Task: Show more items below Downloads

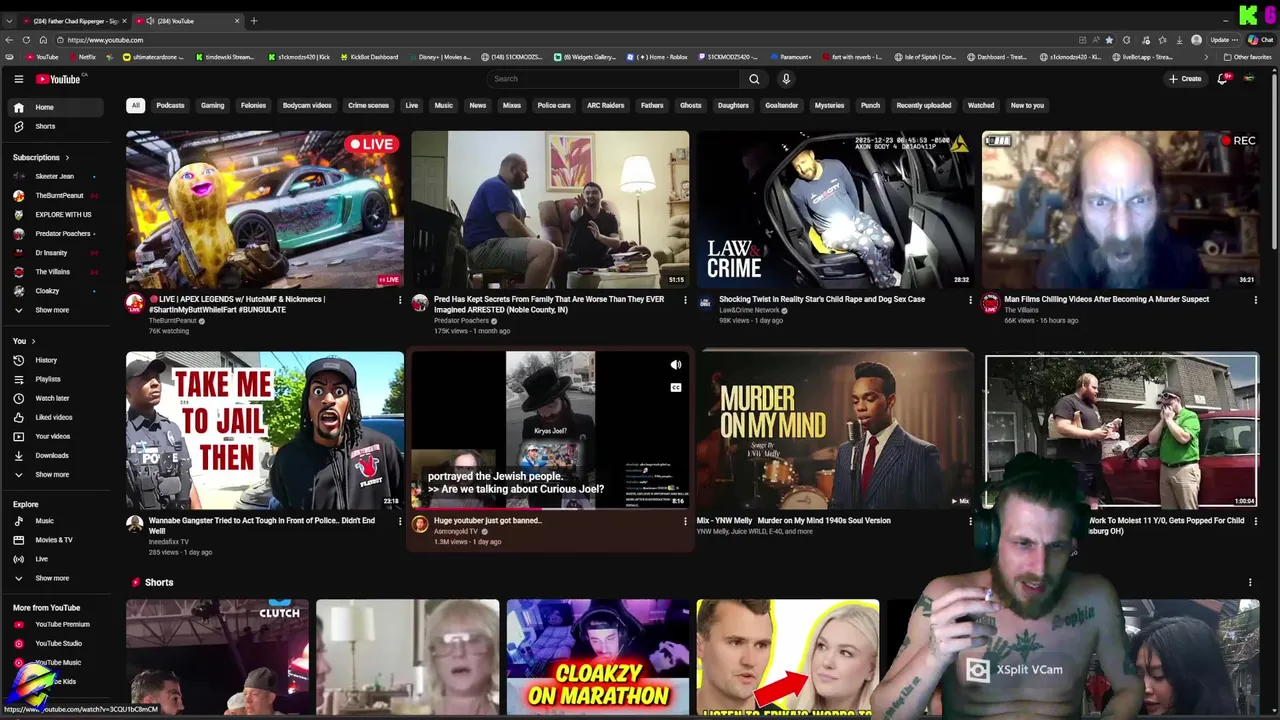Action: pyautogui.click(x=54, y=474)
